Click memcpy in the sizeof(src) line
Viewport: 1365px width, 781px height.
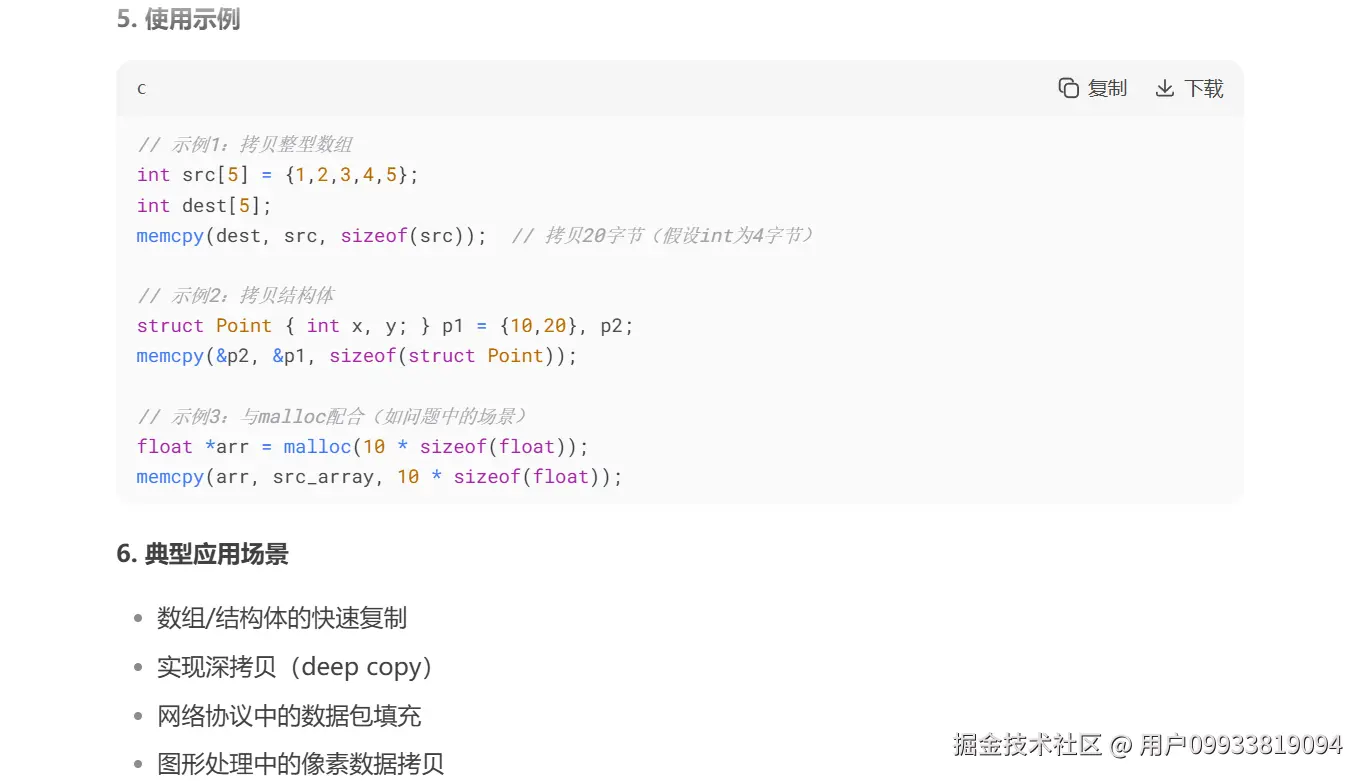click(169, 236)
